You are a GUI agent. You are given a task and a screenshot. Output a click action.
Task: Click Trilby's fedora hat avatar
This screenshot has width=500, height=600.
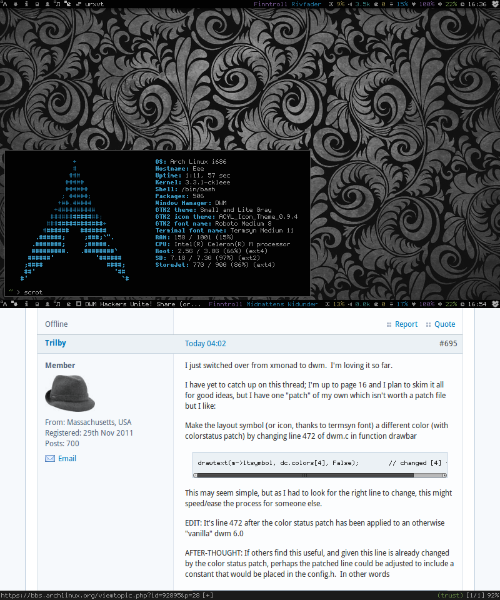pyautogui.click(x=70, y=393)
